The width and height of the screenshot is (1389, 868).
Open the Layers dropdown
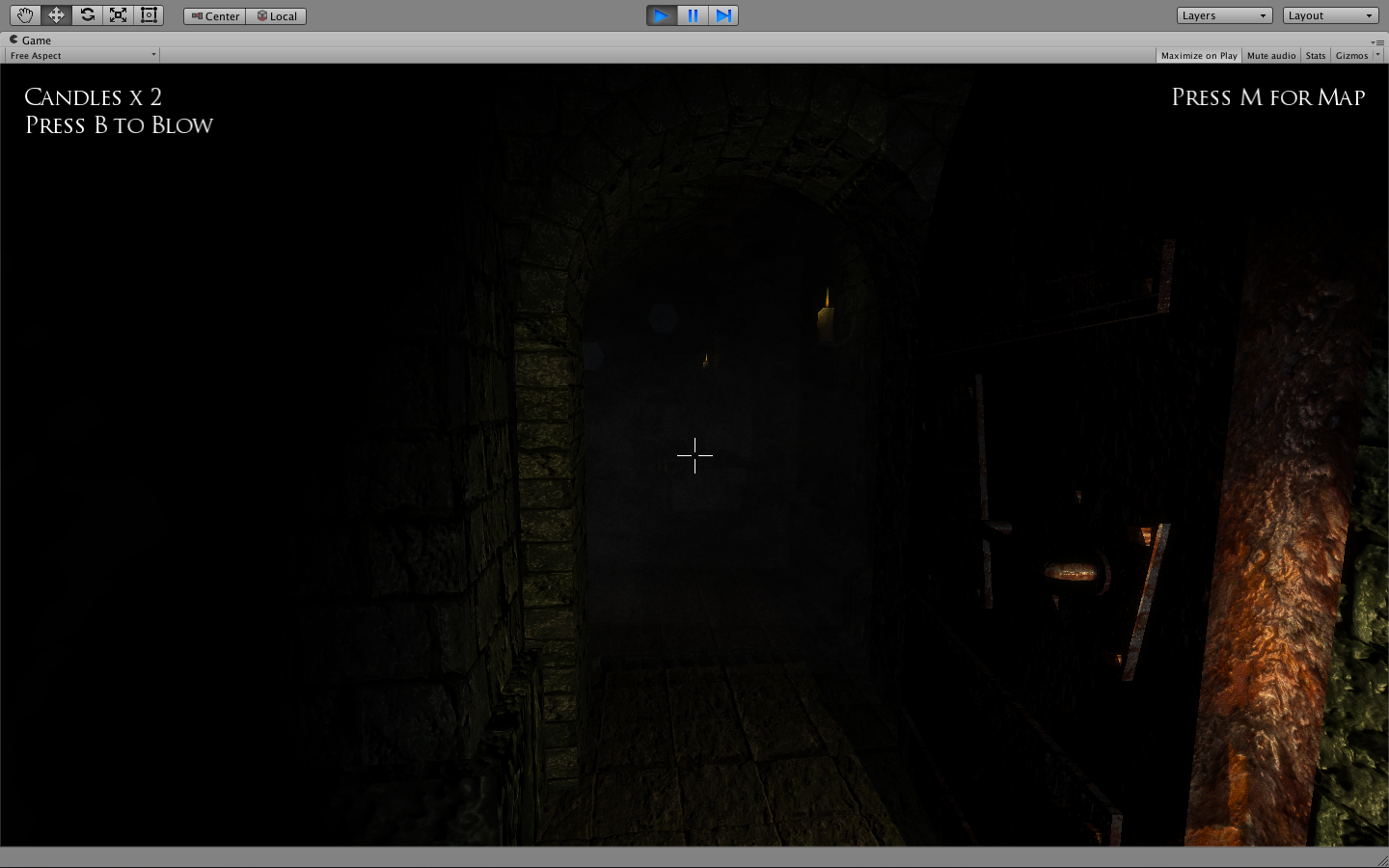(x=1224, y=15)
